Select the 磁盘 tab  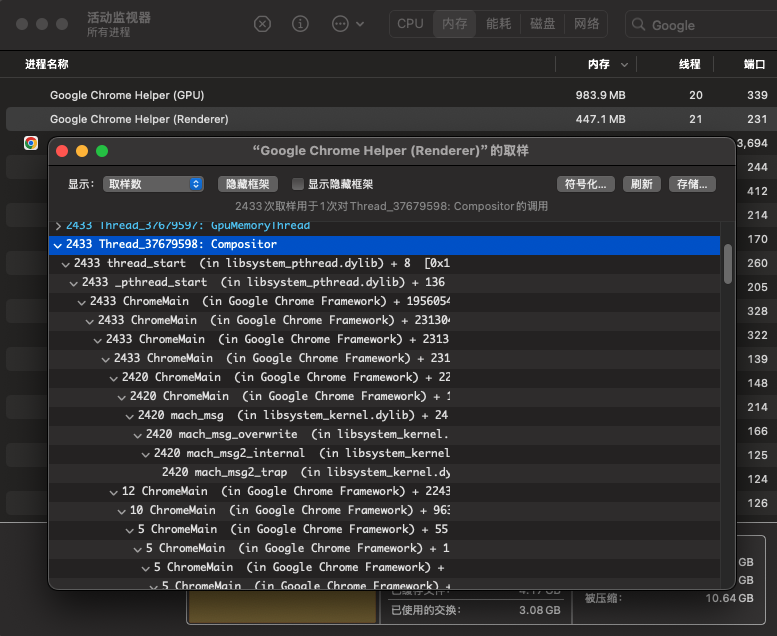(x=543, y=24)
